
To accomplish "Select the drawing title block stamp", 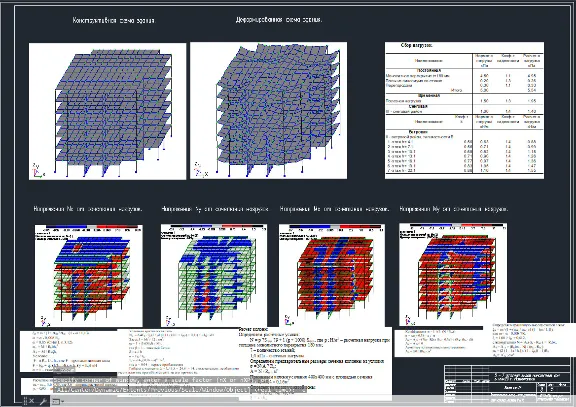I will [507, 385].
